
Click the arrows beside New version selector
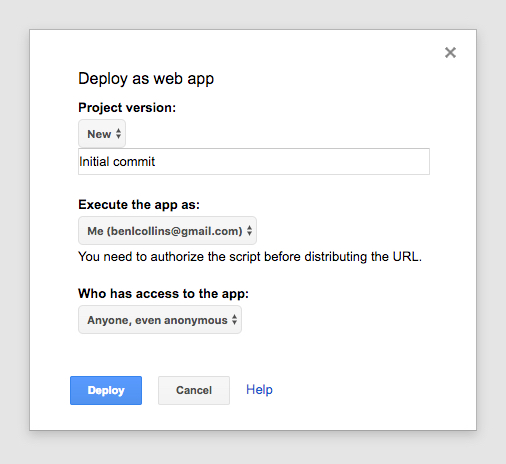[x=118, y=134]
